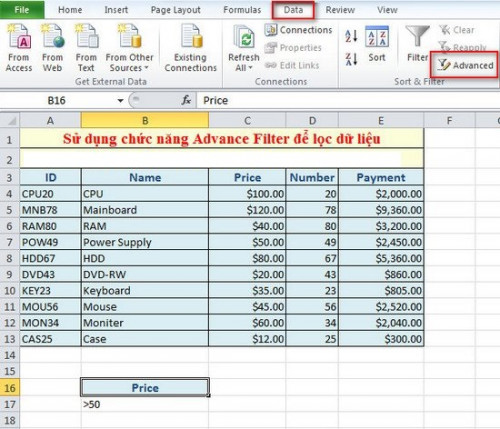Open Existing Connections
The height and width of the screenshot is (429, 500).
click(191, 48)
